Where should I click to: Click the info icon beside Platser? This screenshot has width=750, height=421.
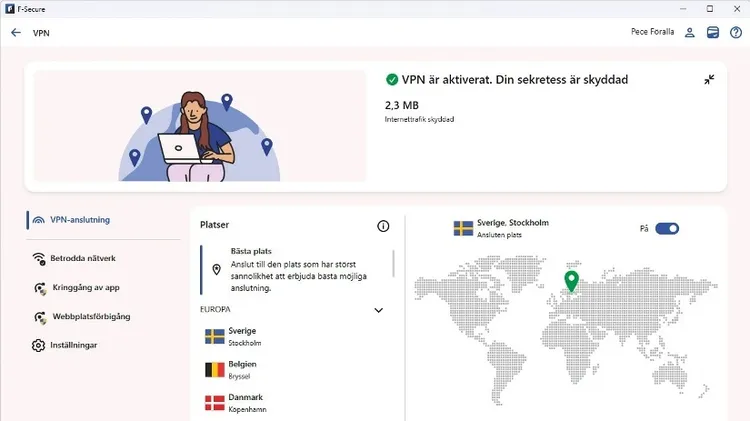[383, 226]
